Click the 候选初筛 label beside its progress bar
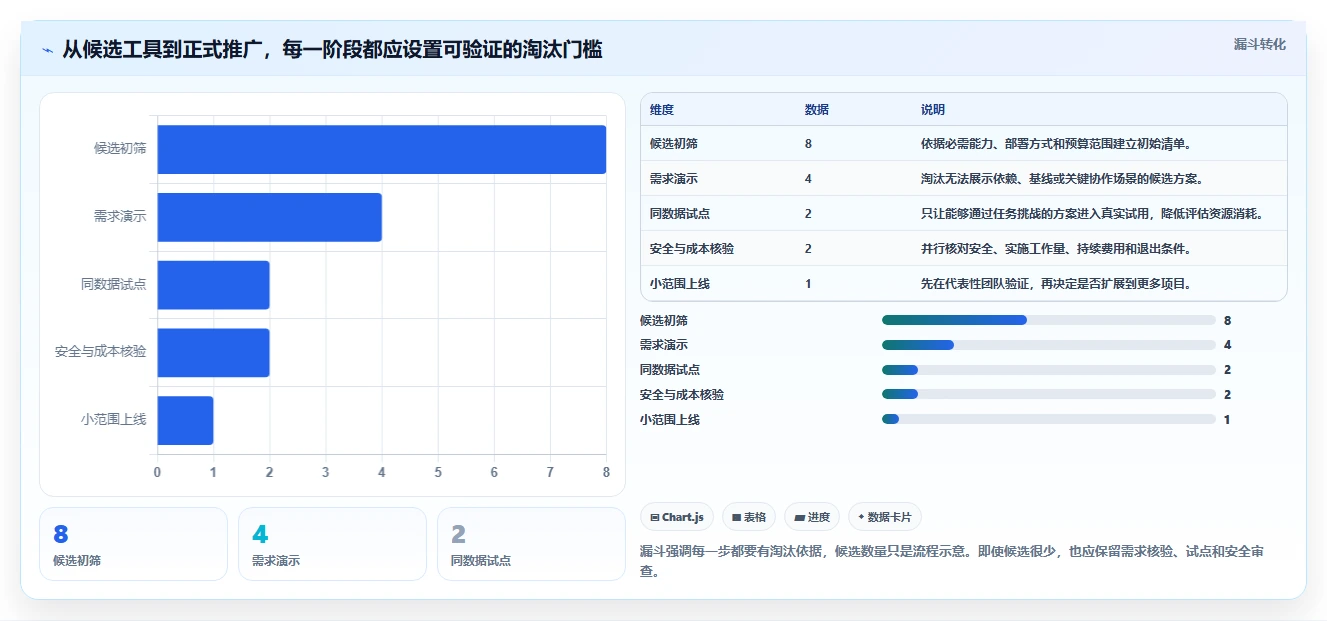 [x=664, y=321]
